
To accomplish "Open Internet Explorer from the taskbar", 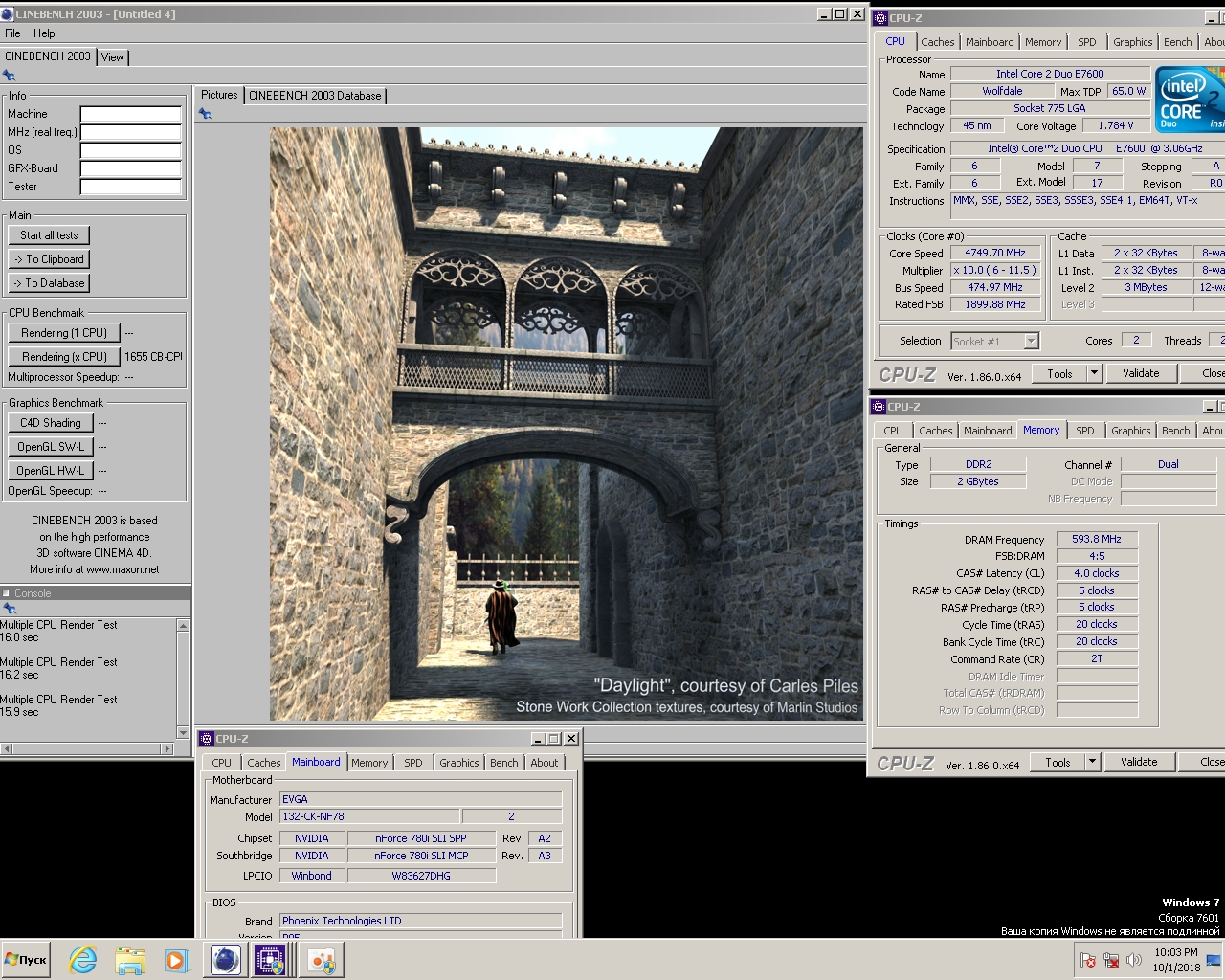I will (x=83, y=960).
